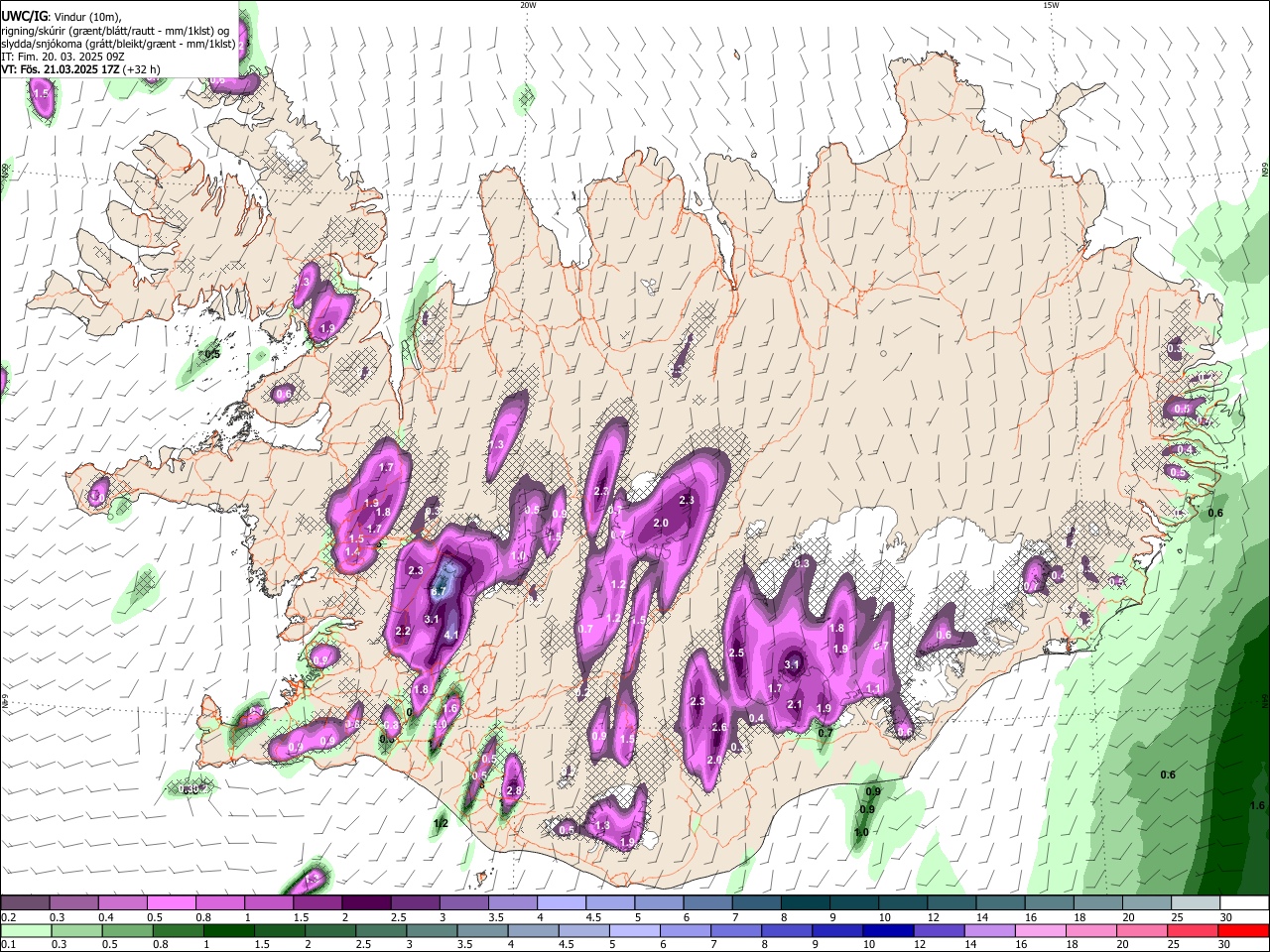Click the 0.5 swatch in the upper legend row

click(x=171, y=903)
